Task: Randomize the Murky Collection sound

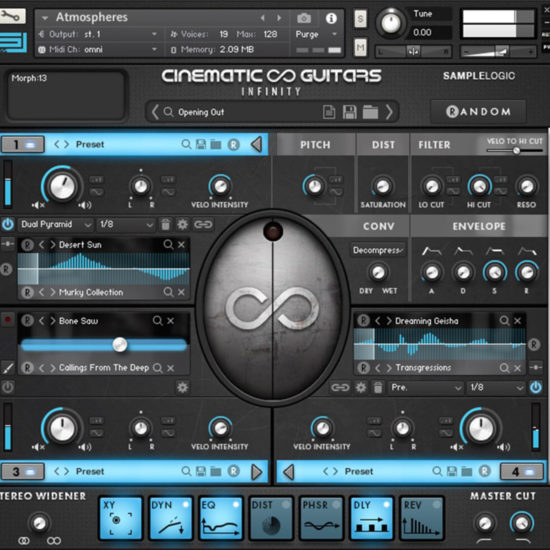Action: tap(27, 292)
